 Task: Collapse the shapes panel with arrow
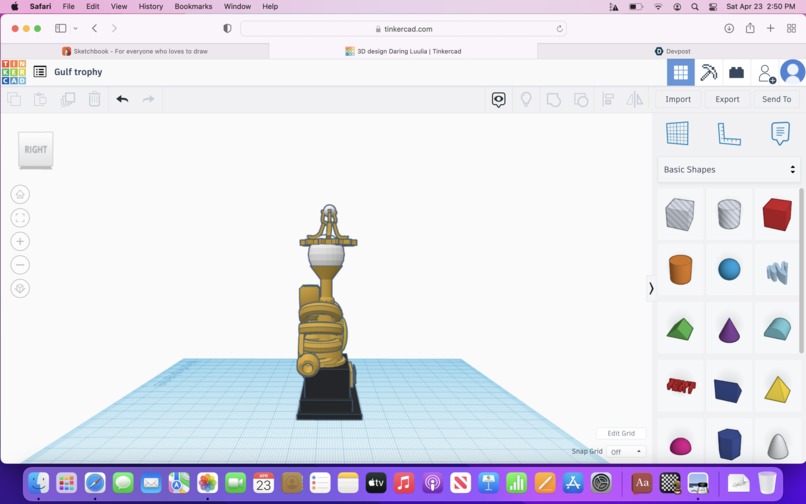pos(651,289)
